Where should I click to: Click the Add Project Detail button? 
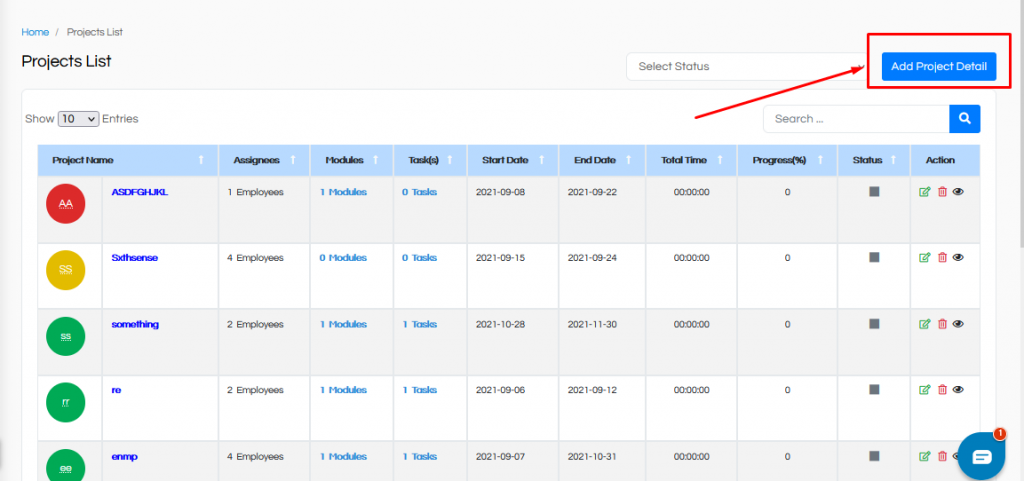click(x=938, y=66)
